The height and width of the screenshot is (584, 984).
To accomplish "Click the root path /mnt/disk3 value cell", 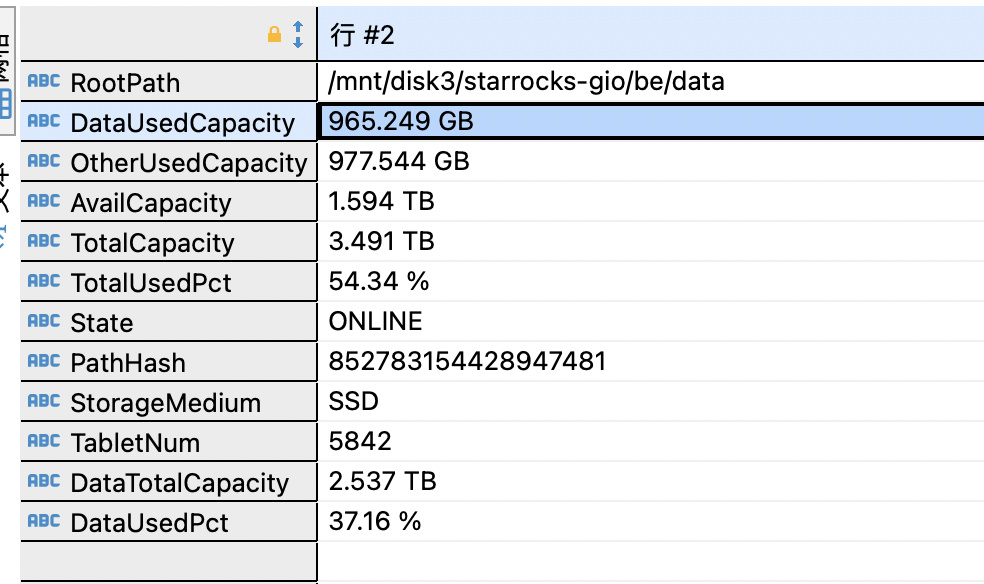I will [651, 82].
